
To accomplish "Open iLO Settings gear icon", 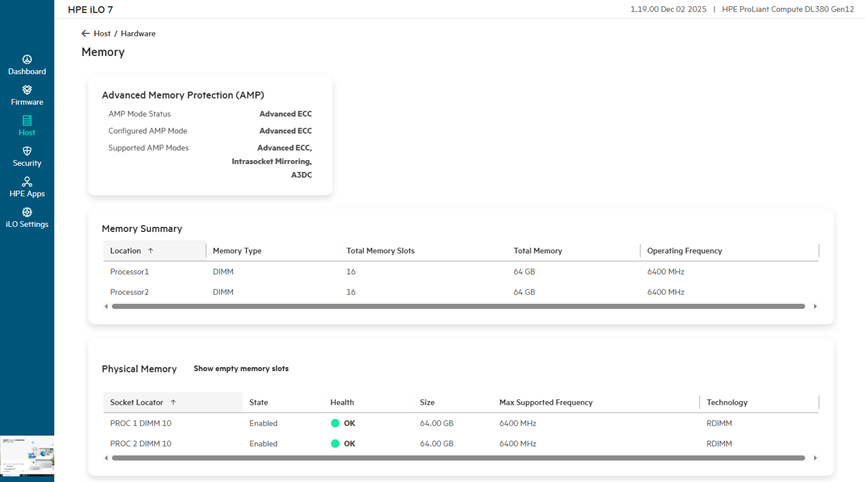I will [x=27, y=213].
